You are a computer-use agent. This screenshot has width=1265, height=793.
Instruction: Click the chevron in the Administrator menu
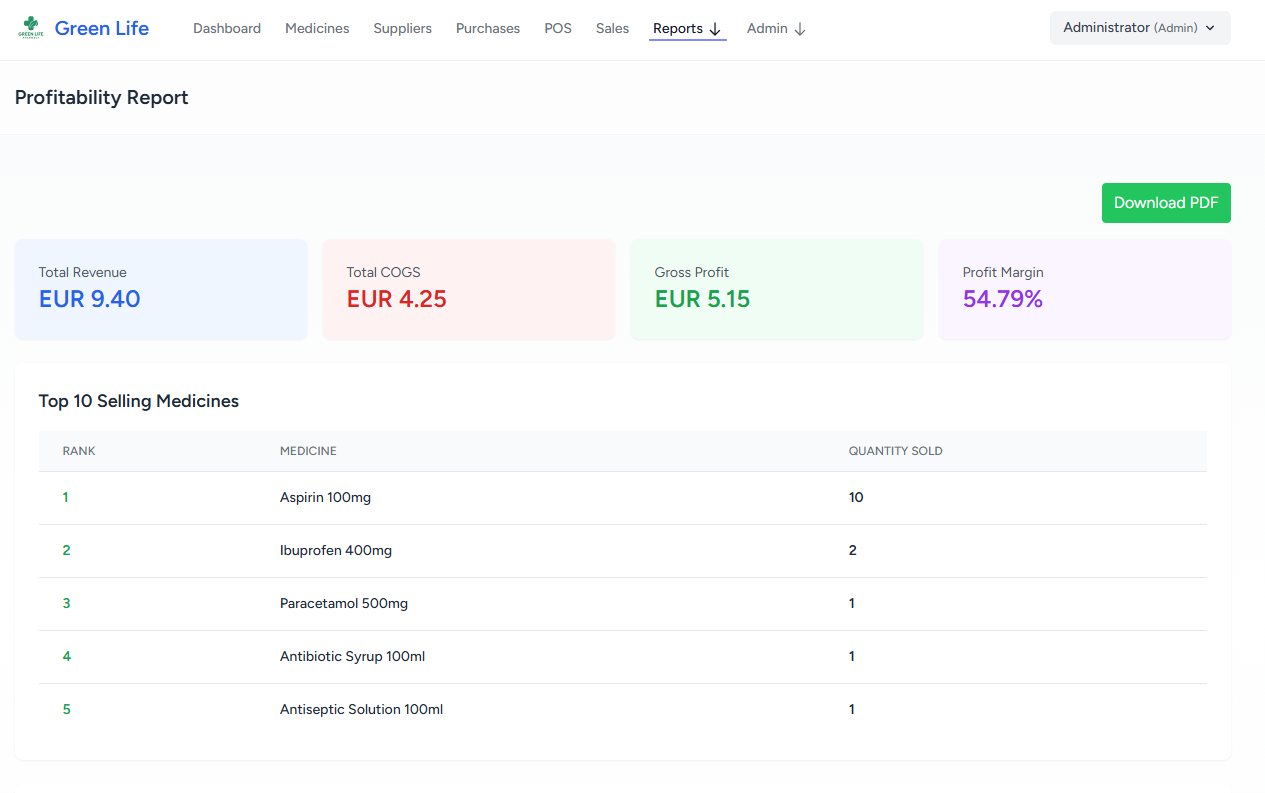1210,28
